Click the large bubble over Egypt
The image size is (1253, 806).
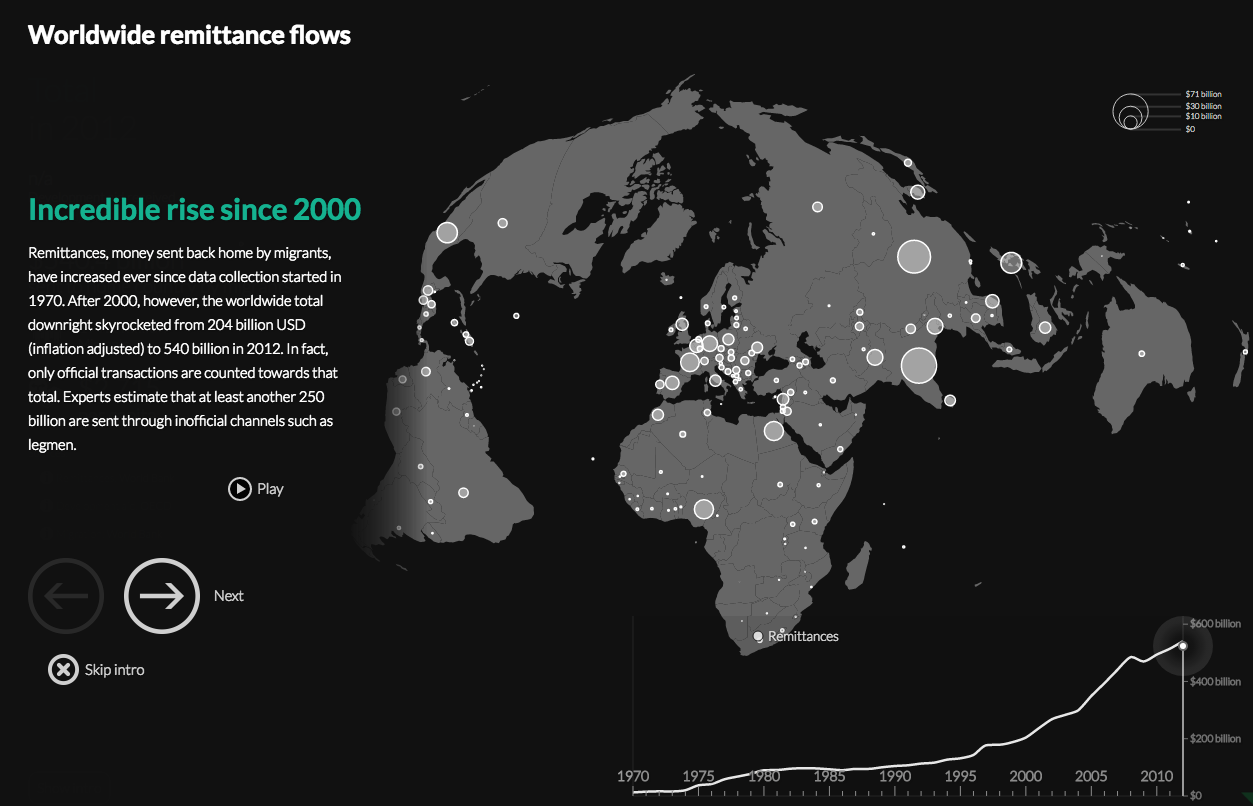click(x=773, y=431)
